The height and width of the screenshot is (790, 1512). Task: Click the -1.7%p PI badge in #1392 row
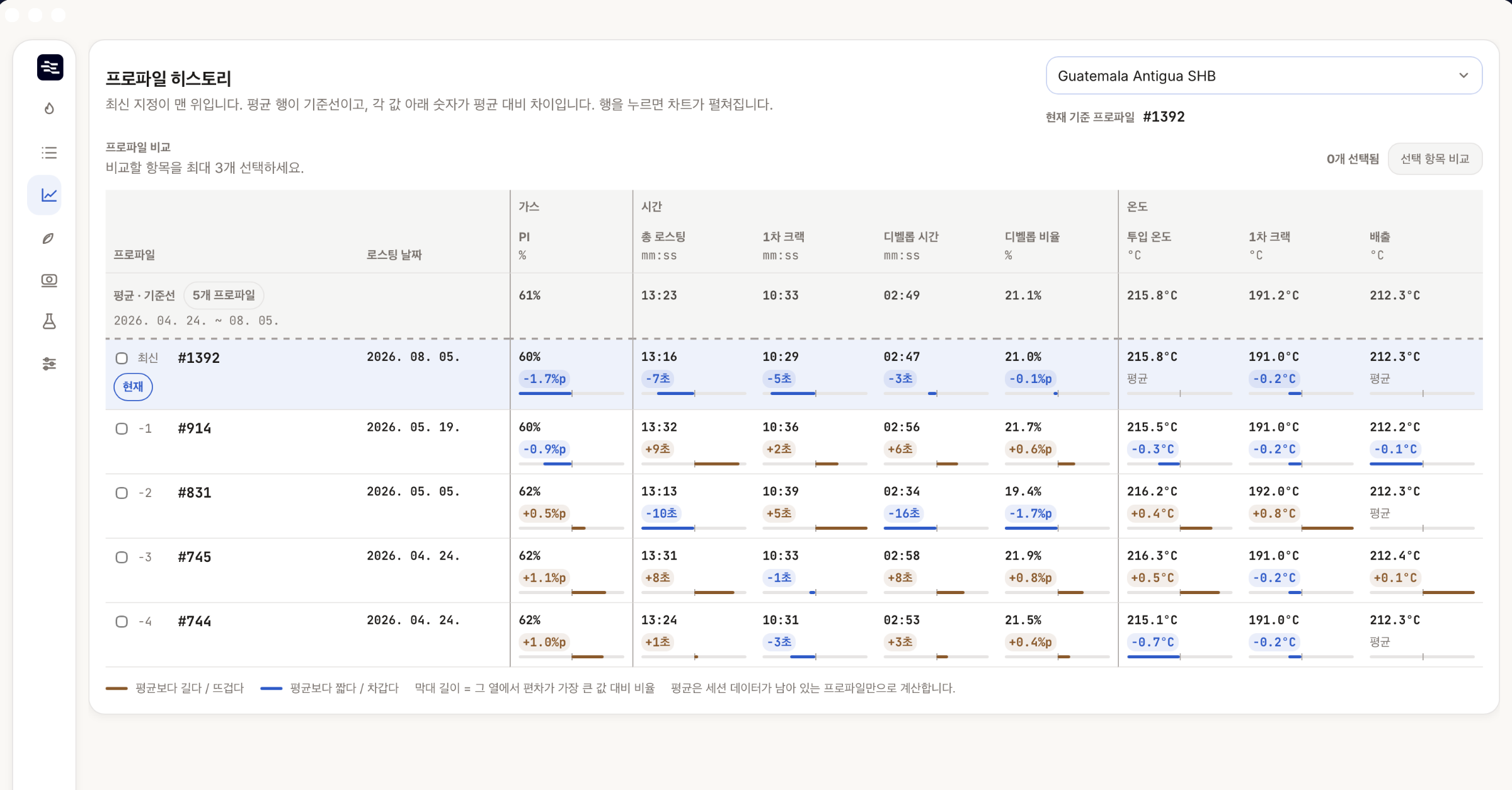[x=544, y=379]
